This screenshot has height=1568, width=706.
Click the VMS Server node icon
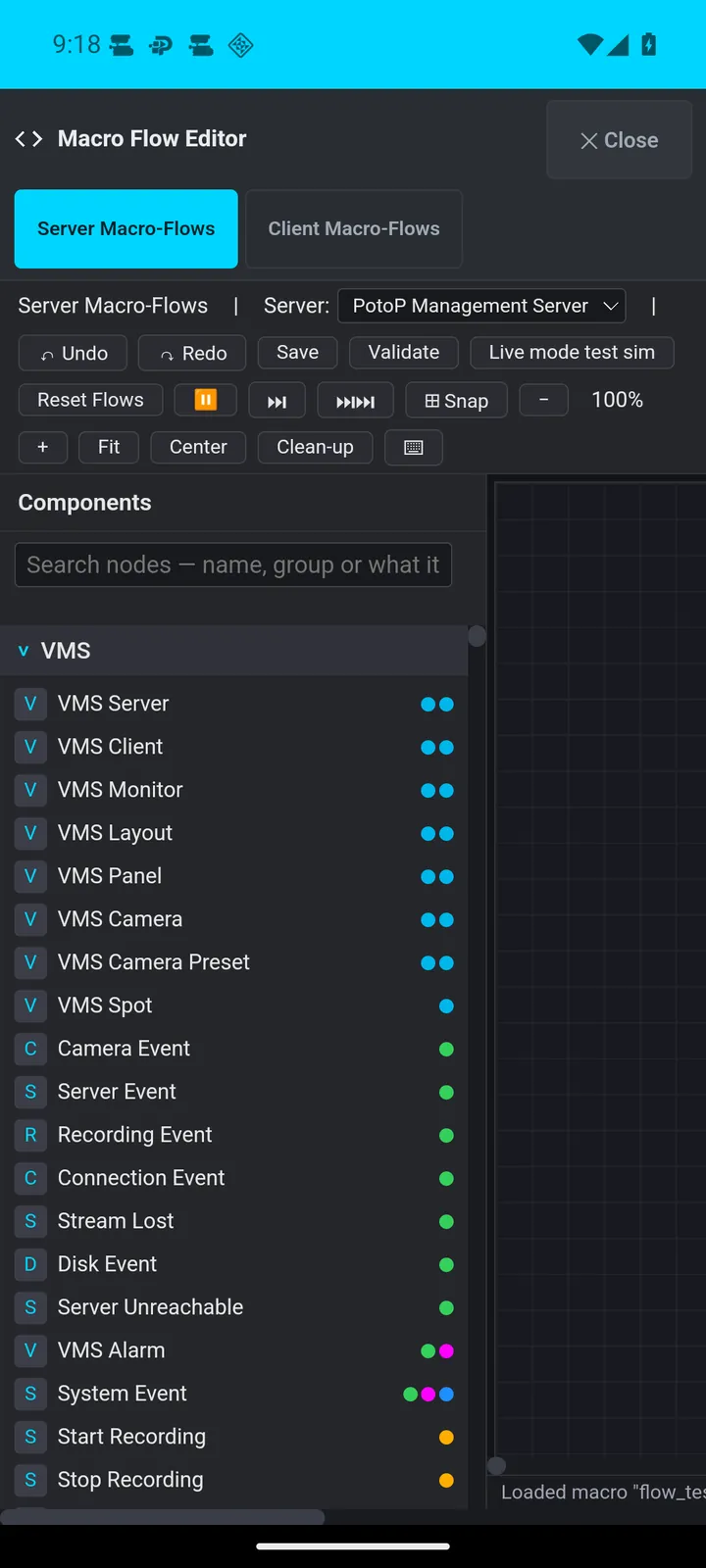30,704
